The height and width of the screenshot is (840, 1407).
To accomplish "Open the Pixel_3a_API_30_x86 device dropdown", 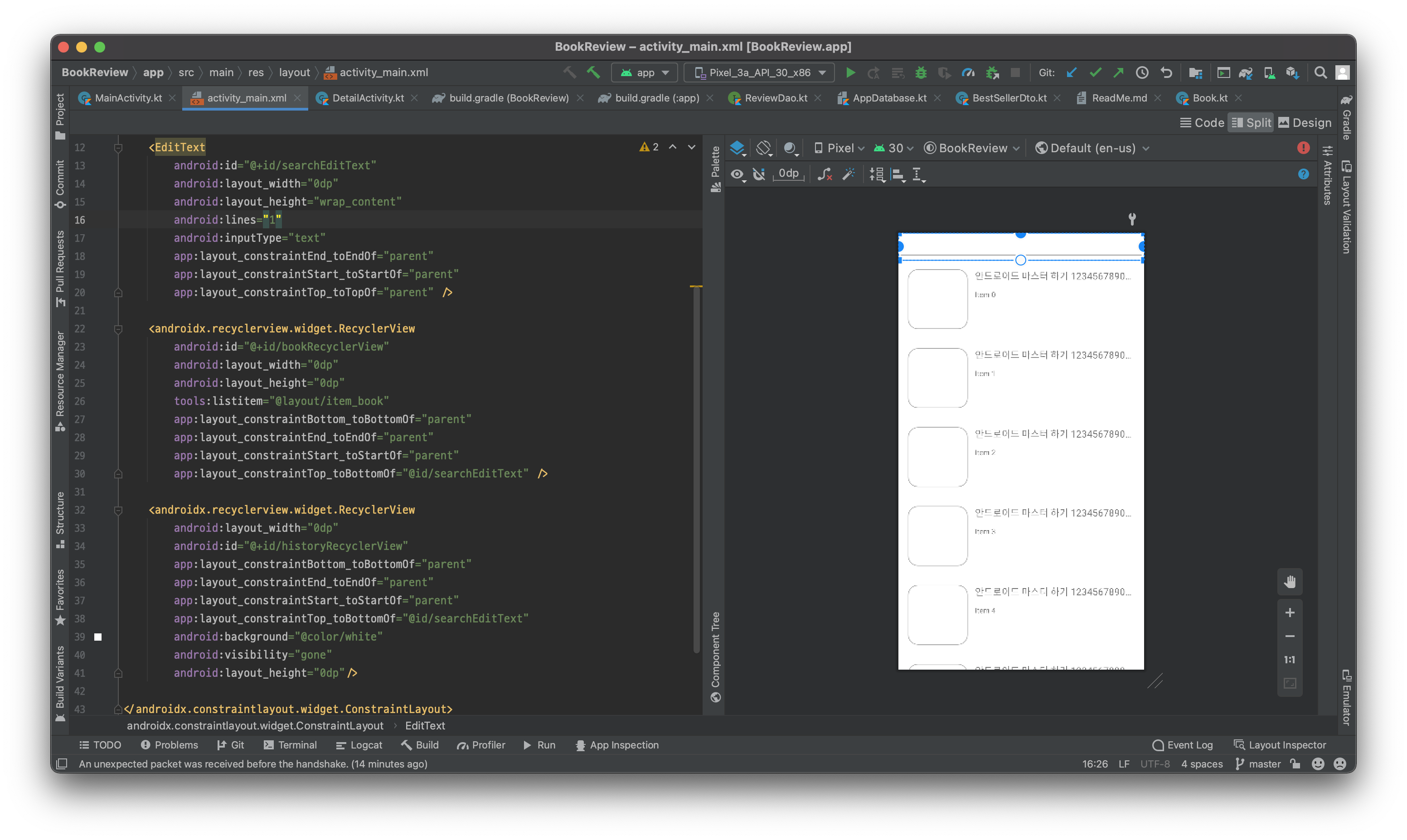I will (759, 72).
